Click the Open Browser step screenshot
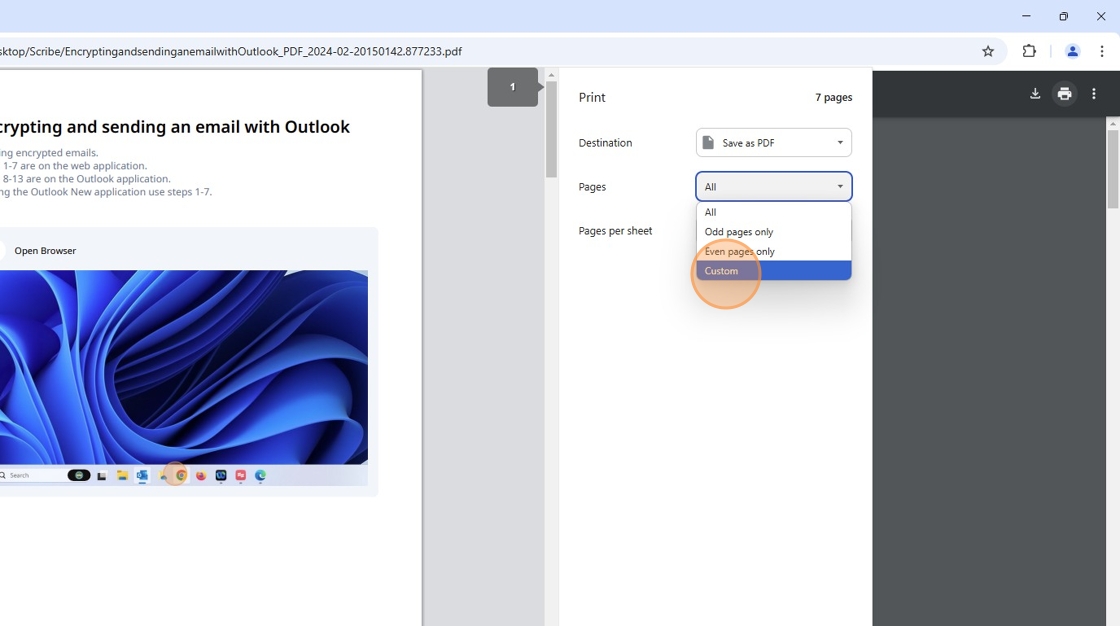 [184, 377]
